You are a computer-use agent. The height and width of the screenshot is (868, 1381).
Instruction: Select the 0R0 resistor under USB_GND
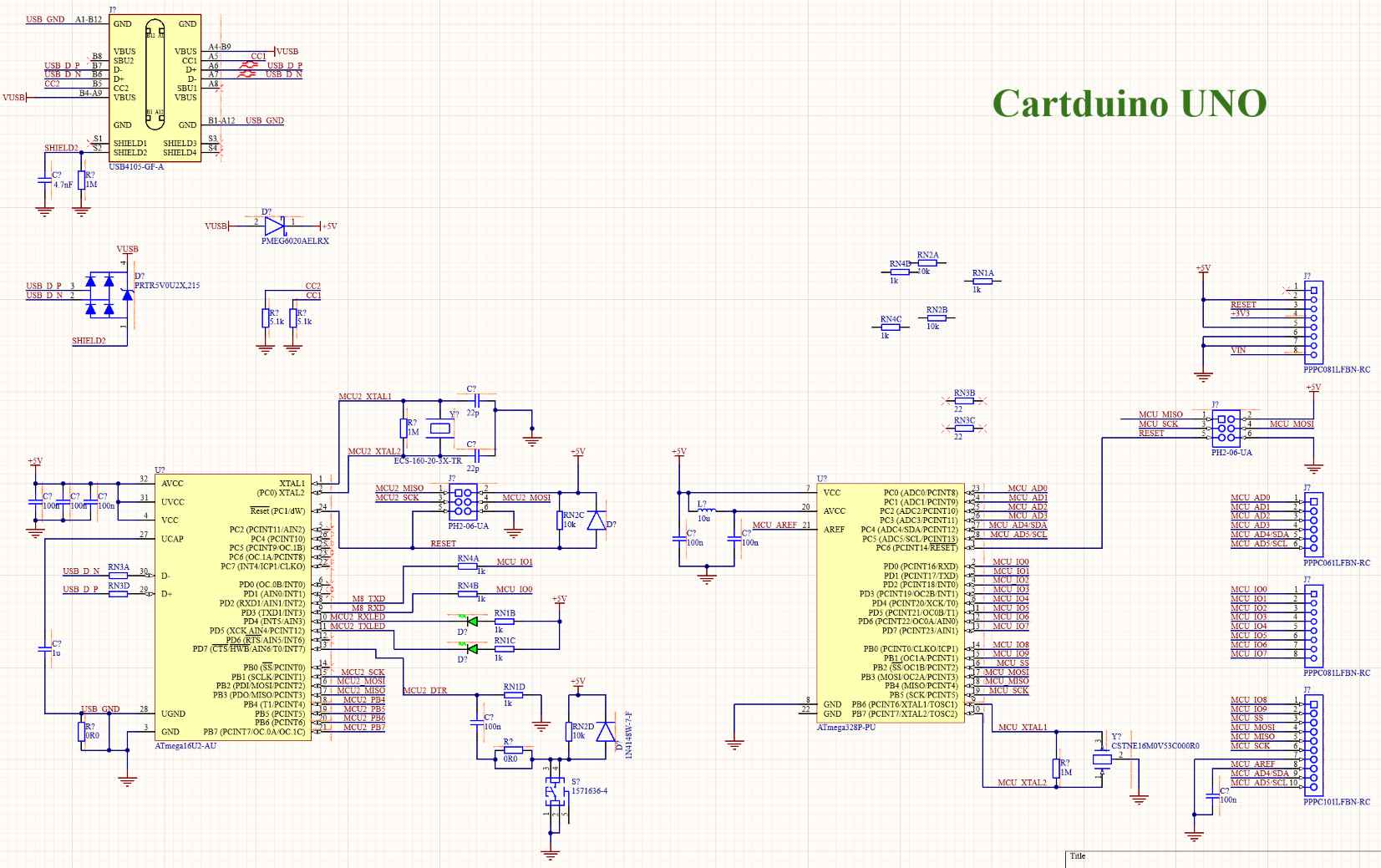click(82, 733)
